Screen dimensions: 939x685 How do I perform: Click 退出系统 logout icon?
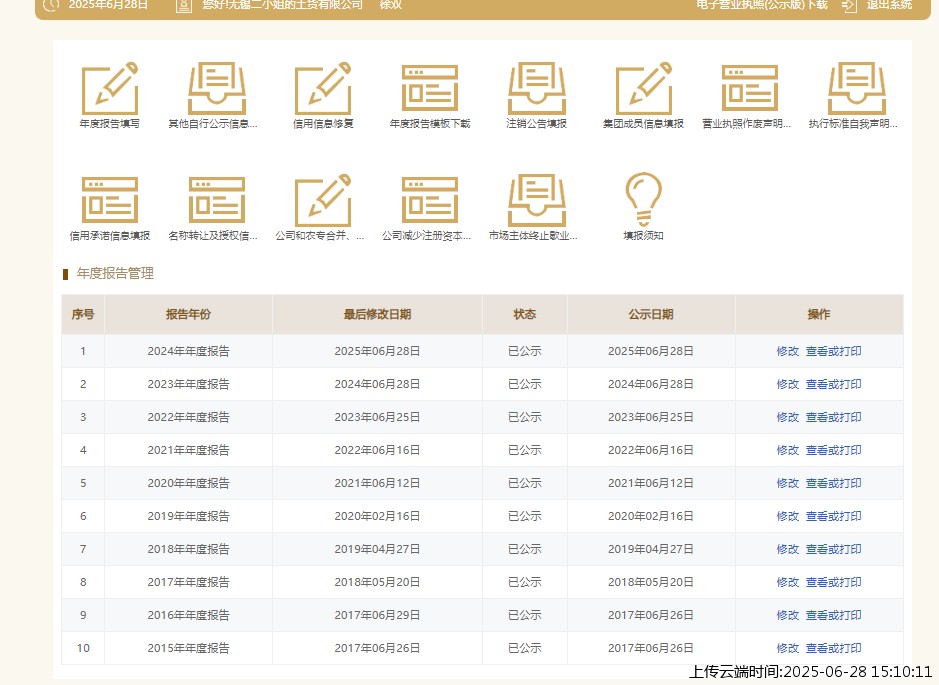(849, 5)
